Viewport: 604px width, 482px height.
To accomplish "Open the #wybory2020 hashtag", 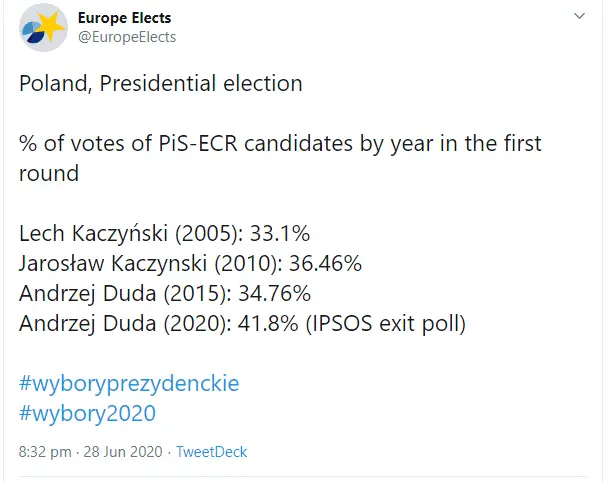I will coord(88,413).
